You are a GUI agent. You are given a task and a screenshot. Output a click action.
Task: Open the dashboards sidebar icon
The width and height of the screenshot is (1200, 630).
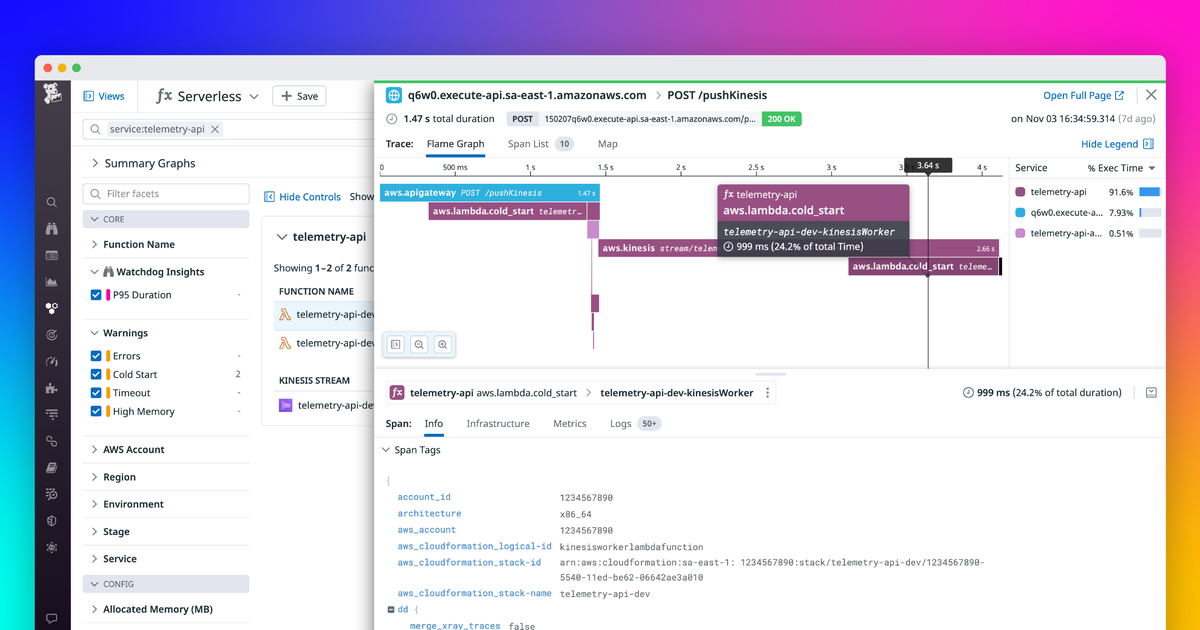(x=52, y=256)
